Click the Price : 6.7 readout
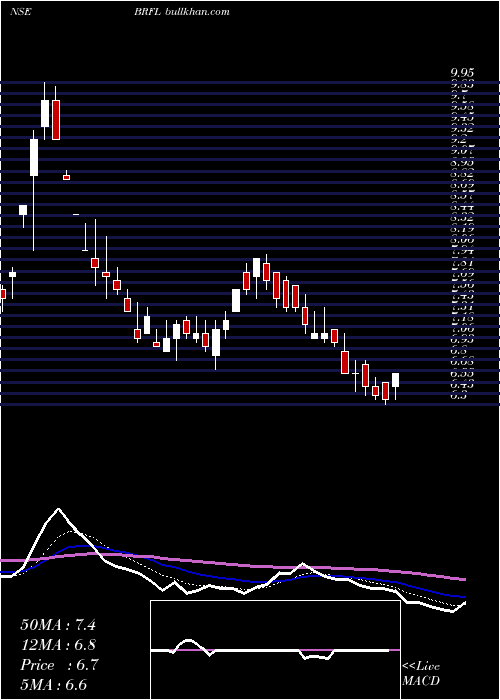500x700 pixels. pos(58,665)
